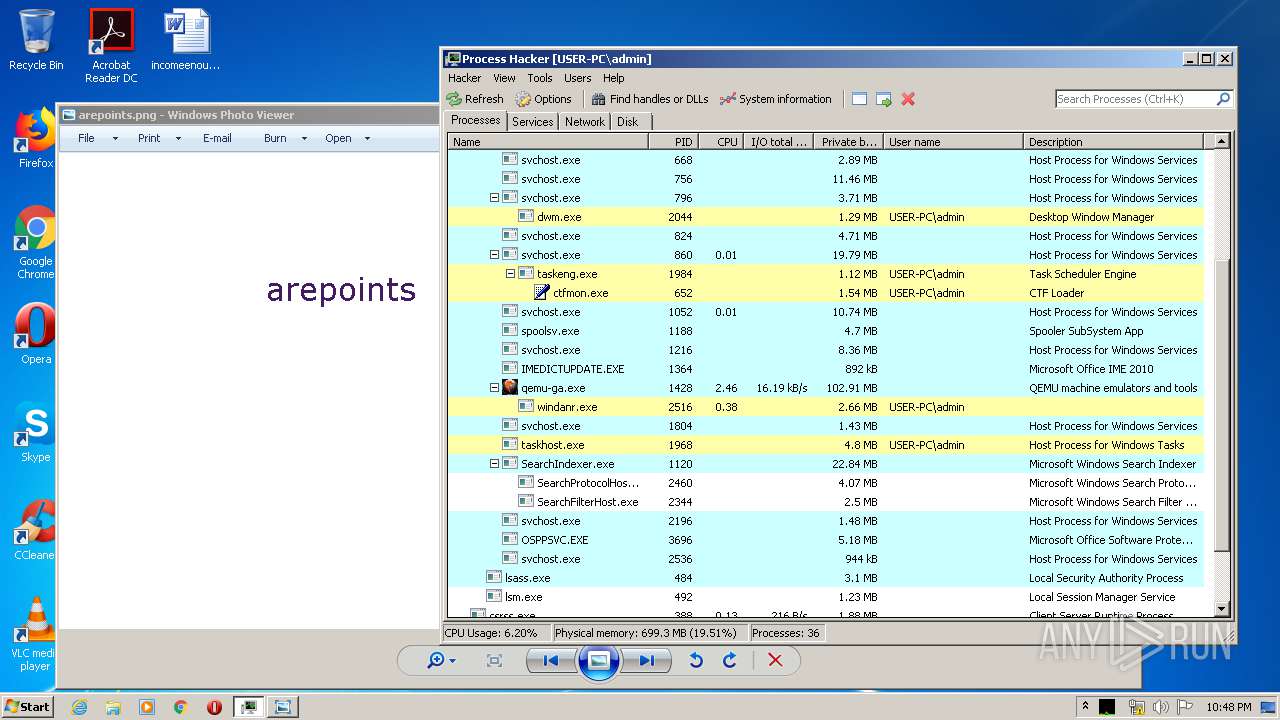Click E-mail in Photo Viewer
The height and width of the screenshot is (720, 1280).
tap(217, 138)
